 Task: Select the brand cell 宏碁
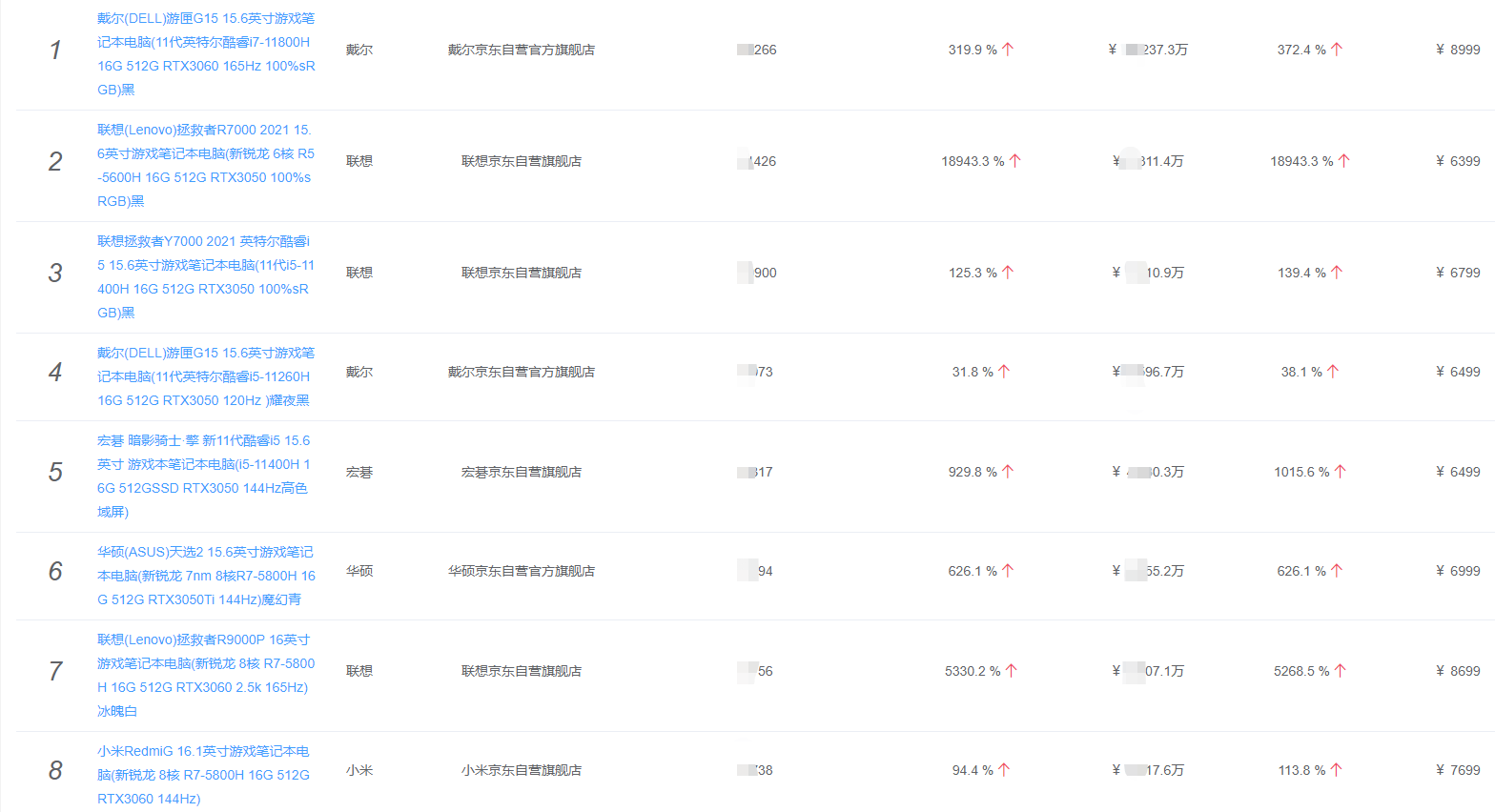(359, 472)
